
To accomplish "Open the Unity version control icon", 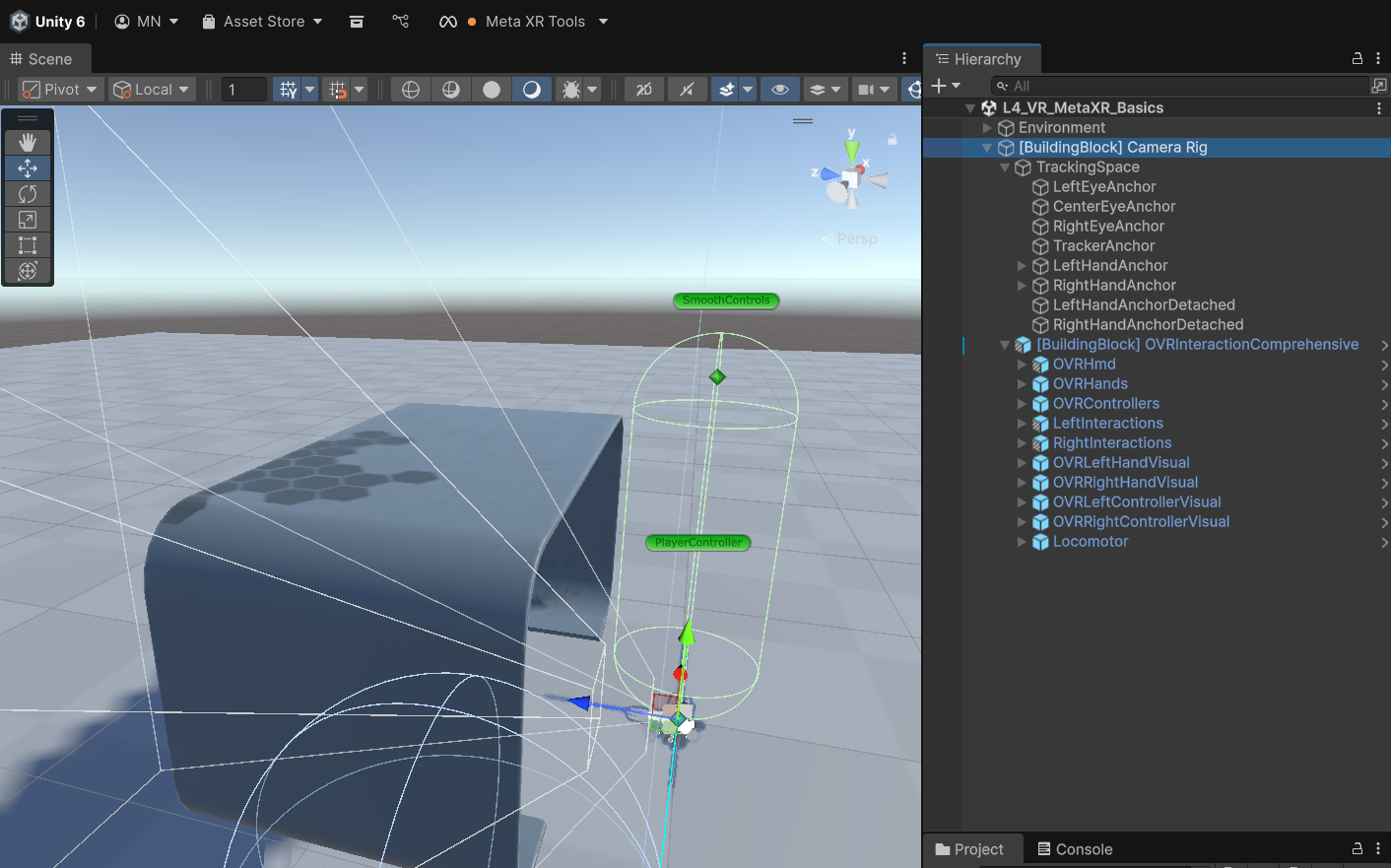I will tap(400, 21).
